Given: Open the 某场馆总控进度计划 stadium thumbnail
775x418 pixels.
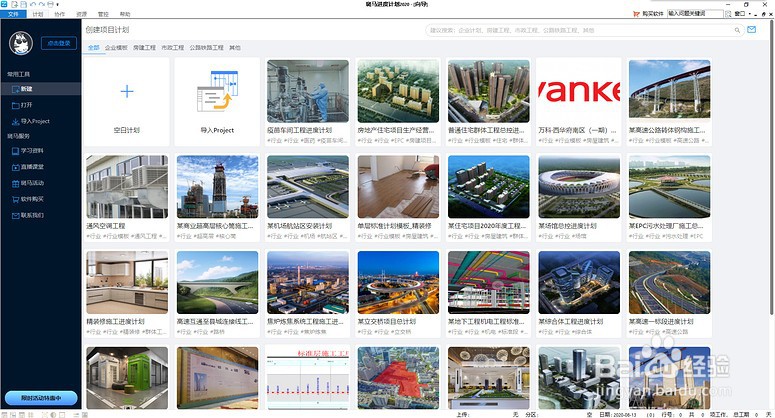Looking at the screenshot, I should click(579, 187).
